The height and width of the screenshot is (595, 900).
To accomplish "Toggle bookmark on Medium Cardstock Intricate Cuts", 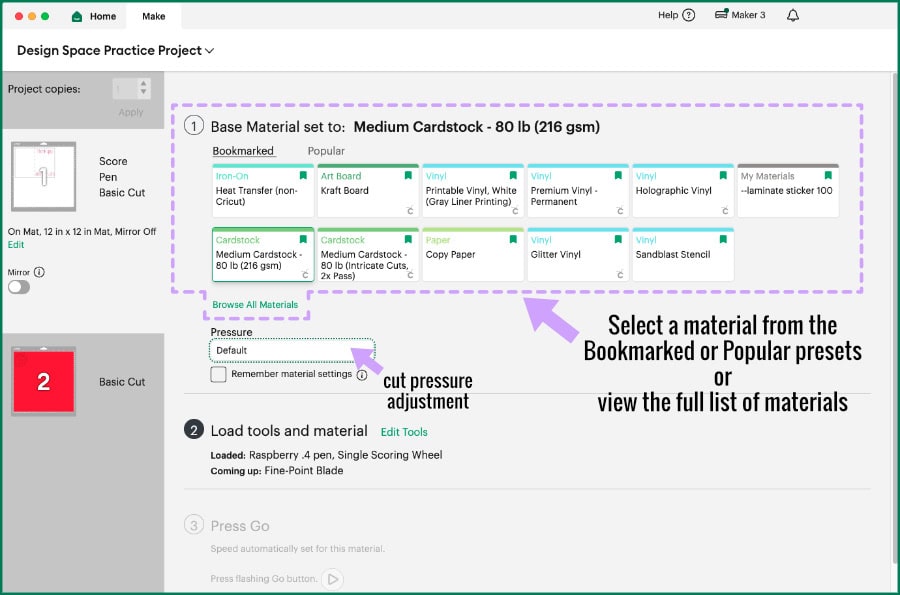I will (x=408, y=239).
